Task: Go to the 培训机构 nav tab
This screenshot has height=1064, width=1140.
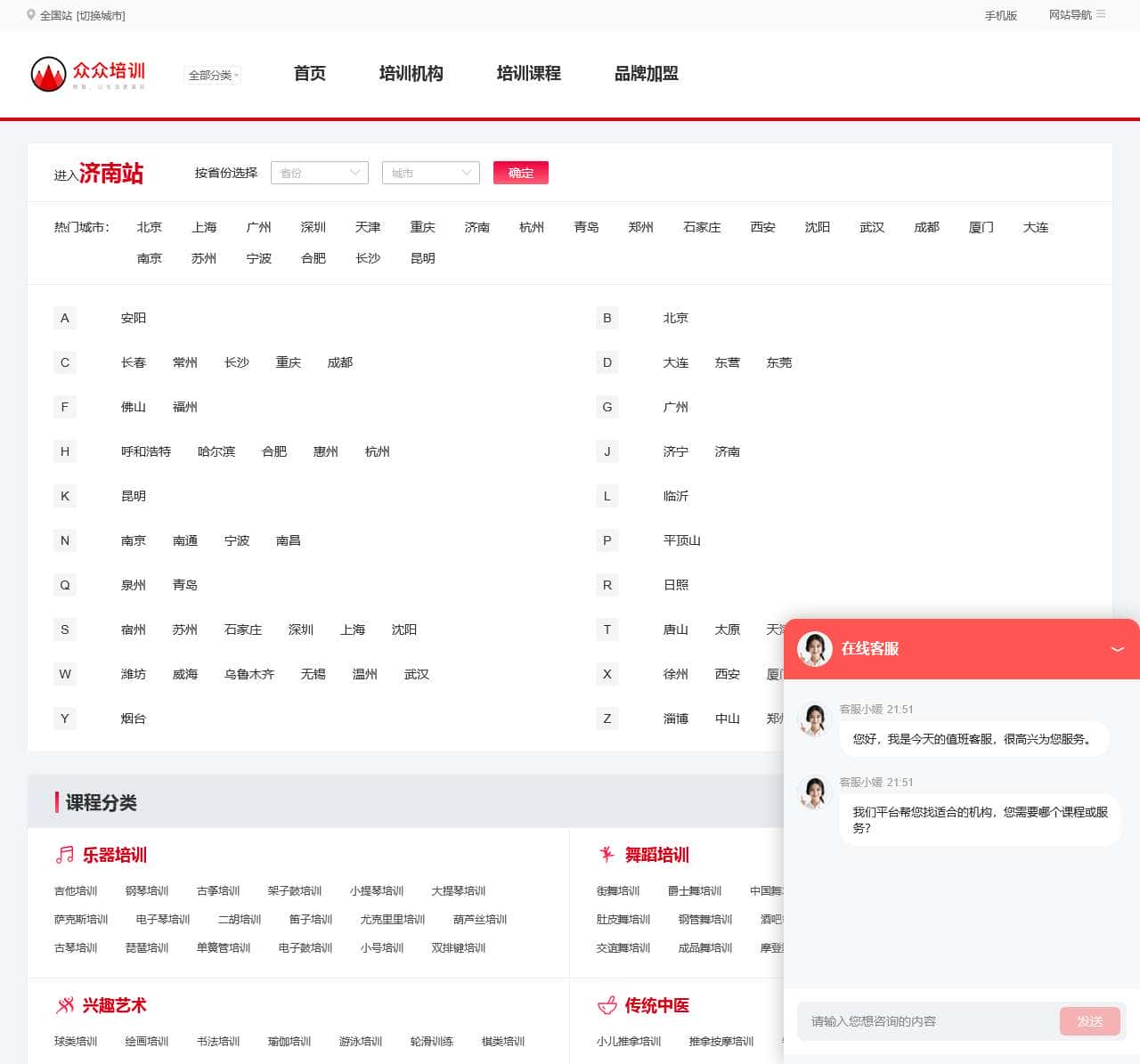Action: (411, 73)
